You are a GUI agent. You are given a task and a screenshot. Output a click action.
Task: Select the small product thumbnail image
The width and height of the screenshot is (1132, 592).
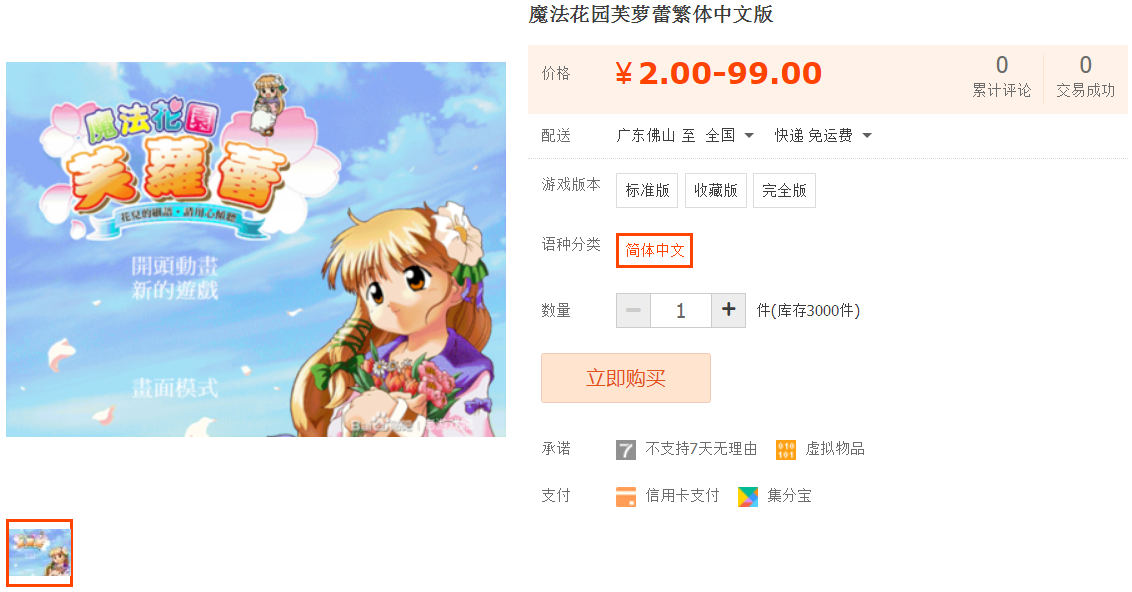pos(40,553)
